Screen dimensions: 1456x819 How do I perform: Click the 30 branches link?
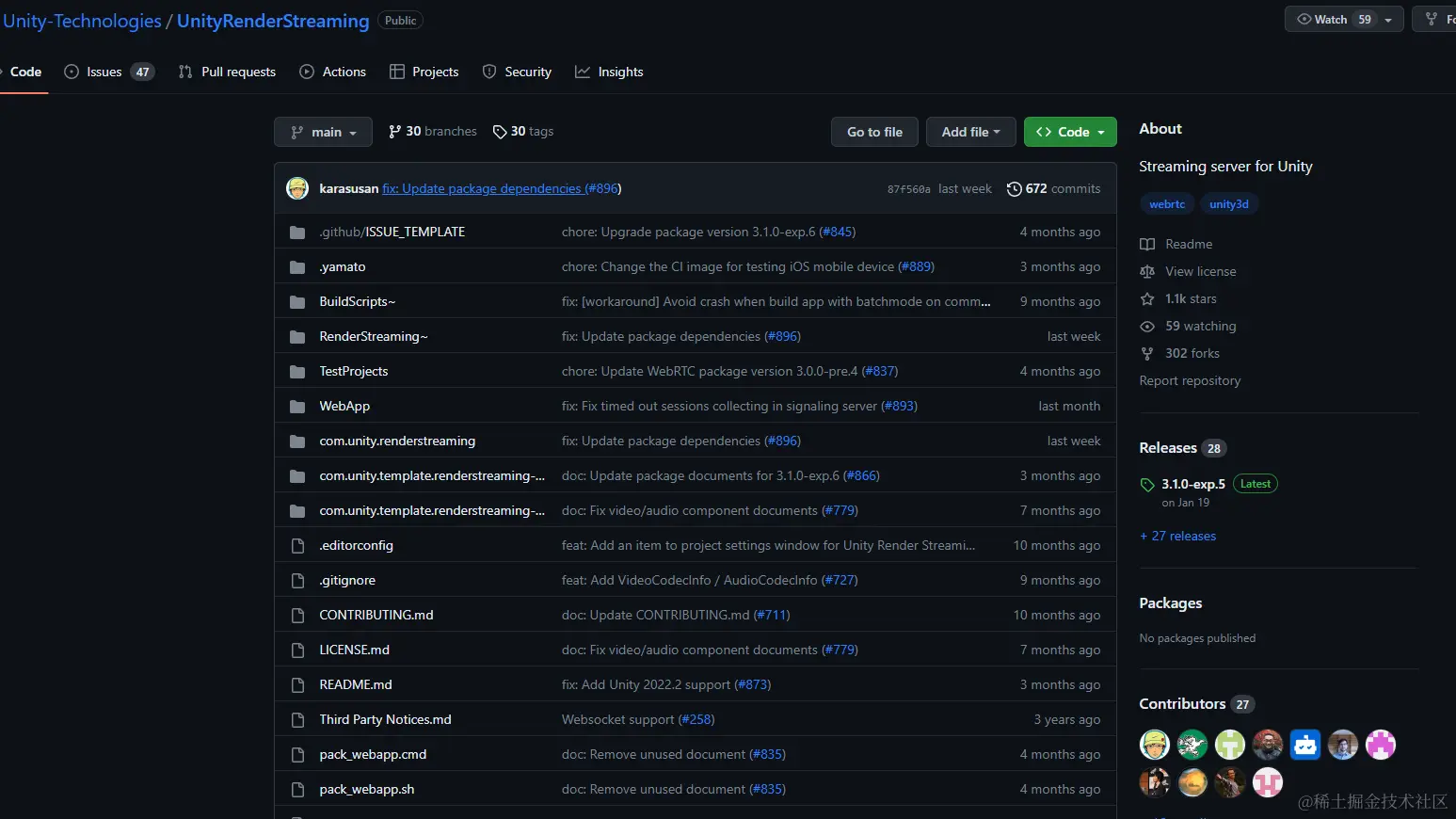433,132
